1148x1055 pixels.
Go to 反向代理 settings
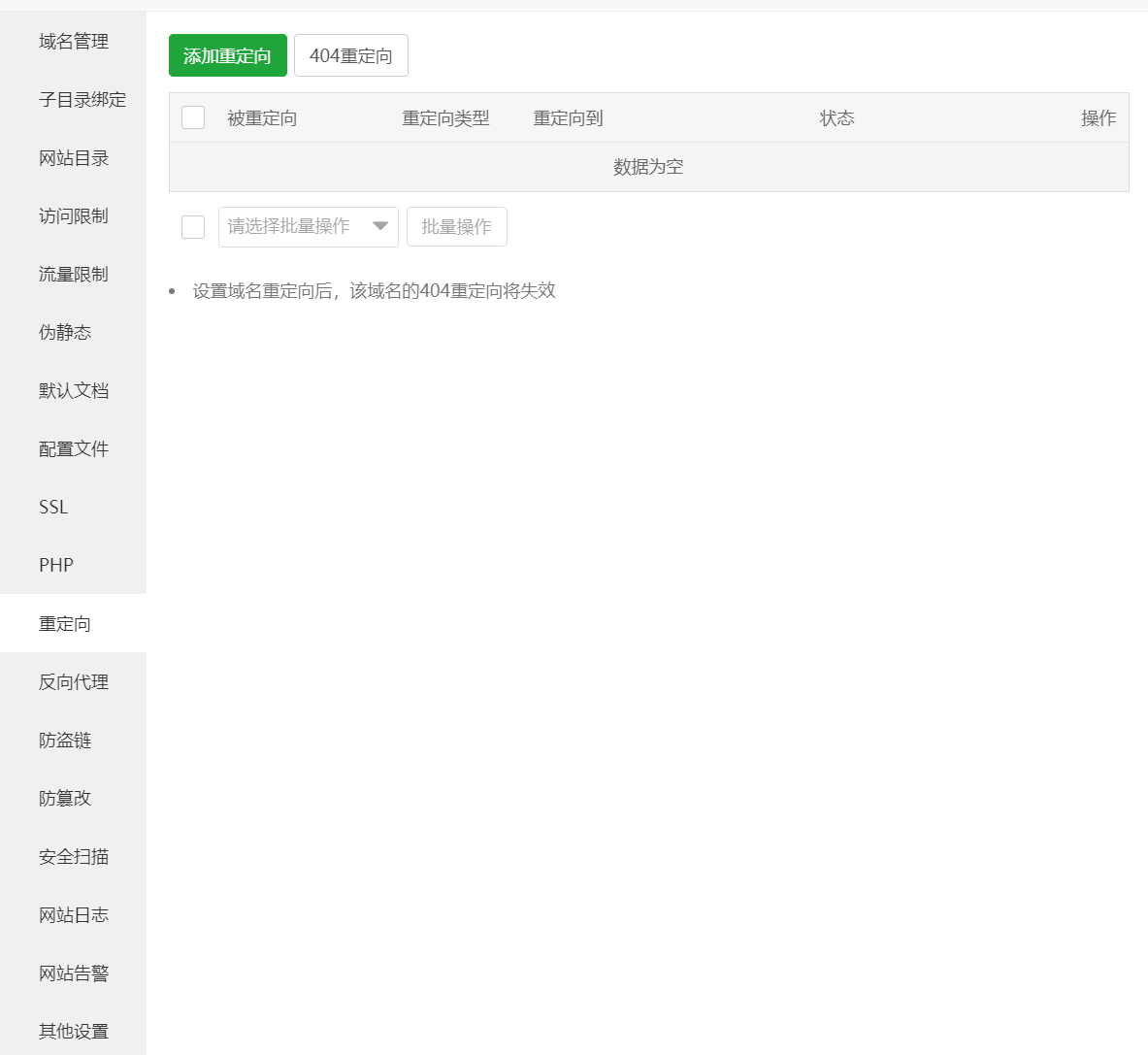click(73, 681)
